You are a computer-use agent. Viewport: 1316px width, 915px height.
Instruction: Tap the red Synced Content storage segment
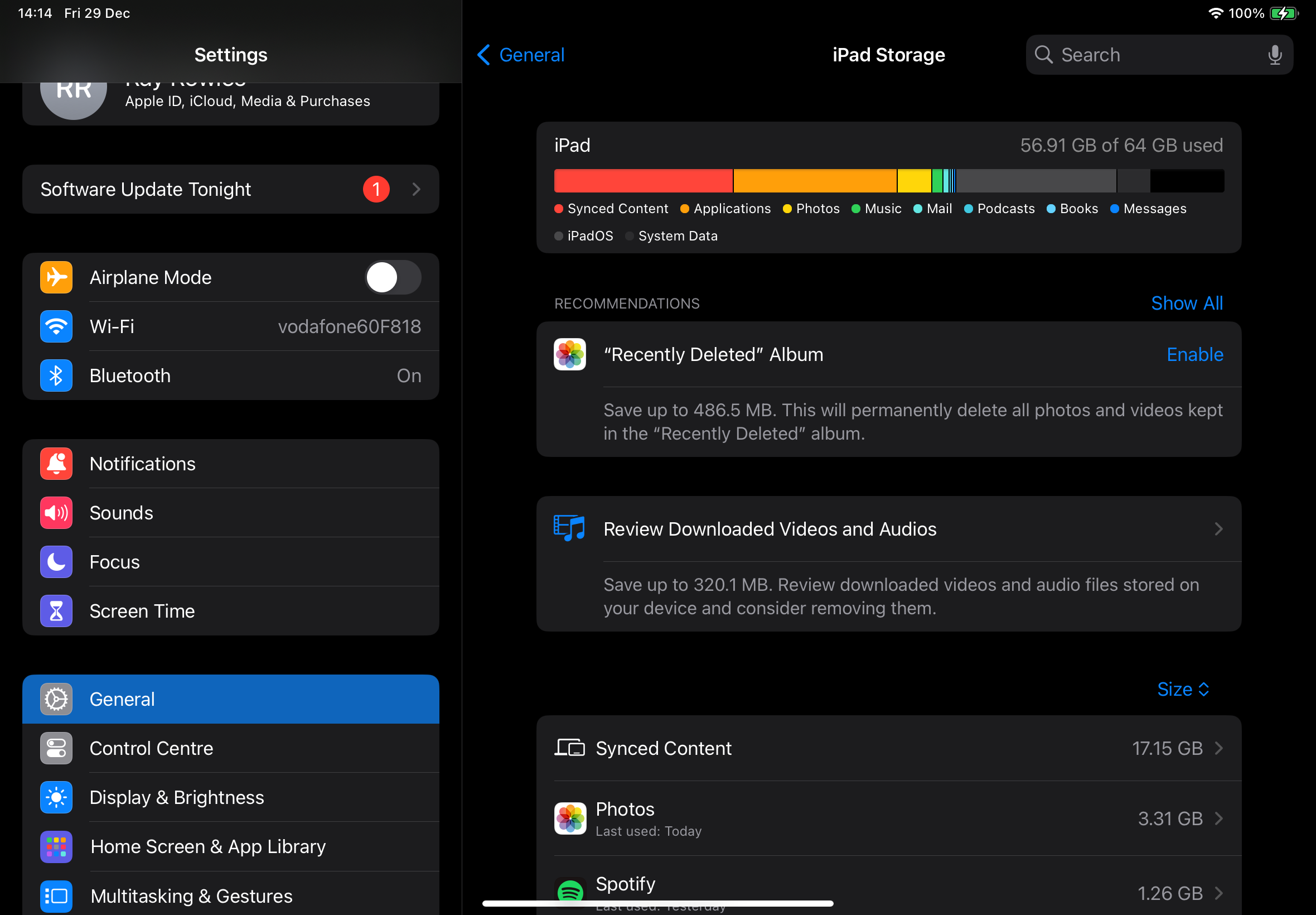643,181
